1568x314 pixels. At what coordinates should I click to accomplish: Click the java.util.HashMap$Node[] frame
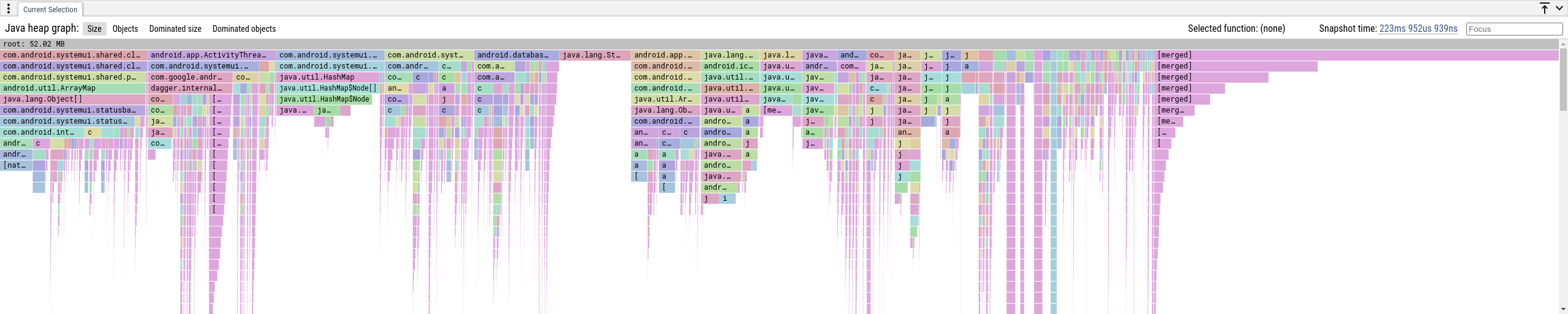tap(328, 88)
